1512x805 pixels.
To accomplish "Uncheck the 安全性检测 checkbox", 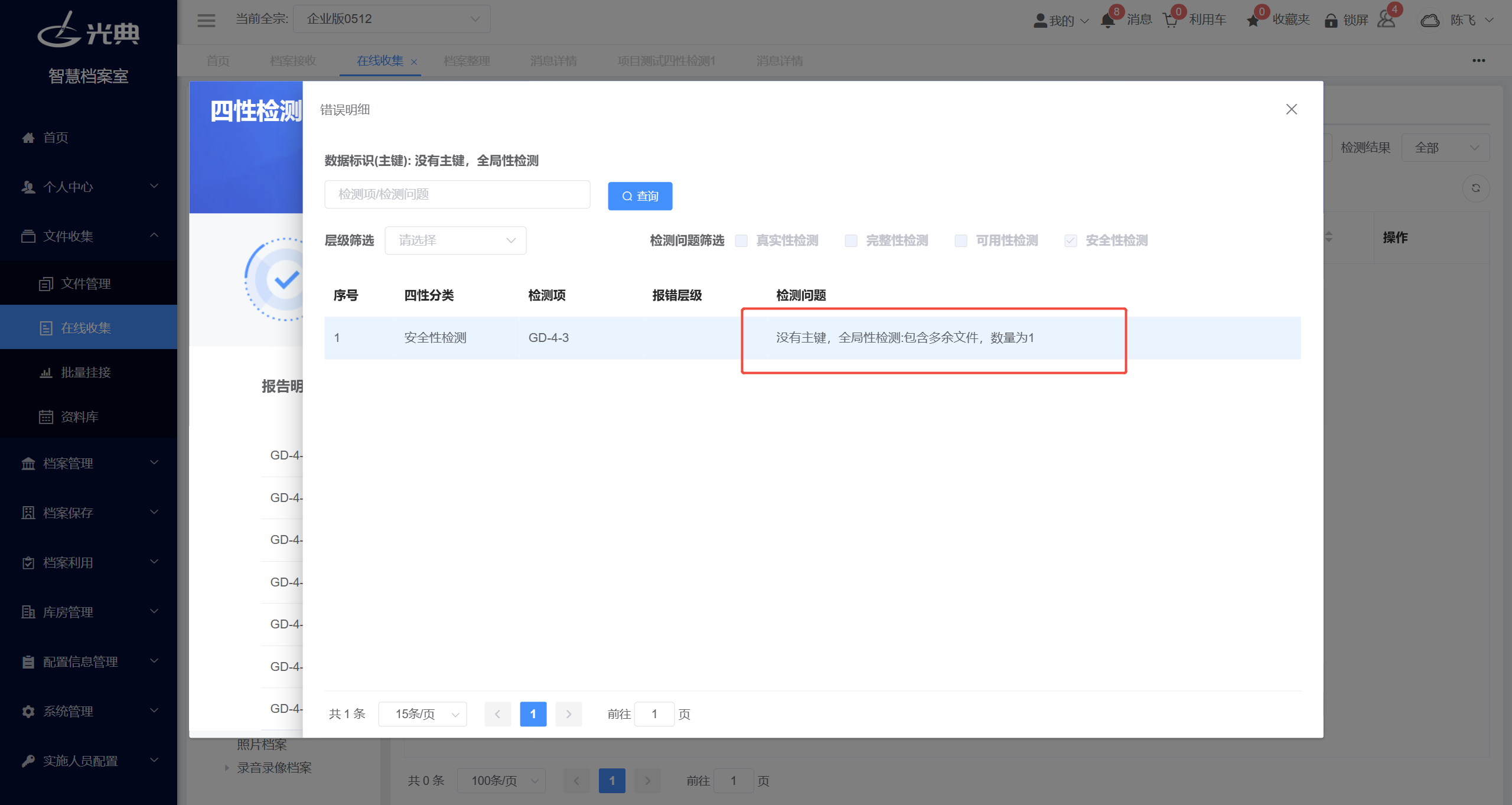I will [1071, 240].
